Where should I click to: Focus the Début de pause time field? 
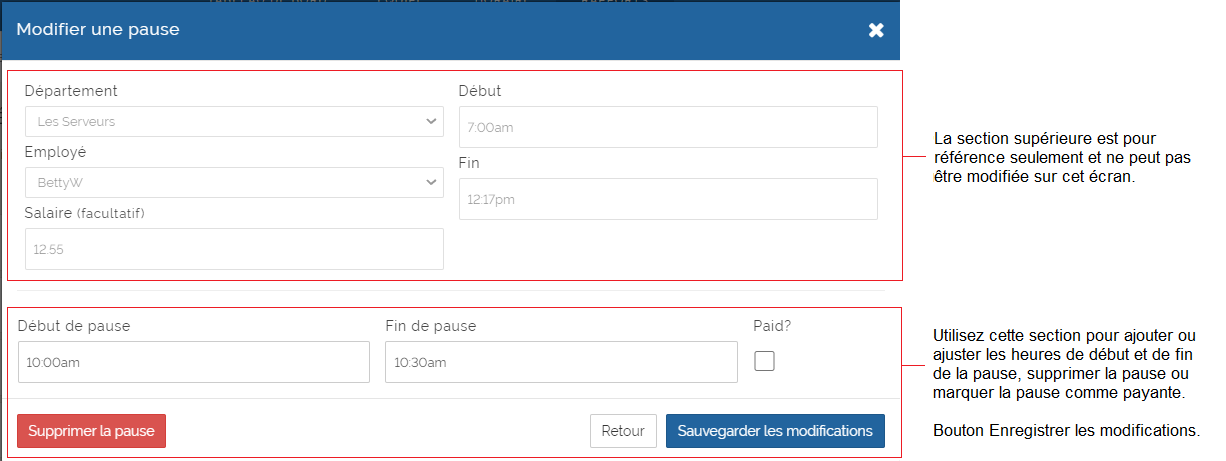193,362
